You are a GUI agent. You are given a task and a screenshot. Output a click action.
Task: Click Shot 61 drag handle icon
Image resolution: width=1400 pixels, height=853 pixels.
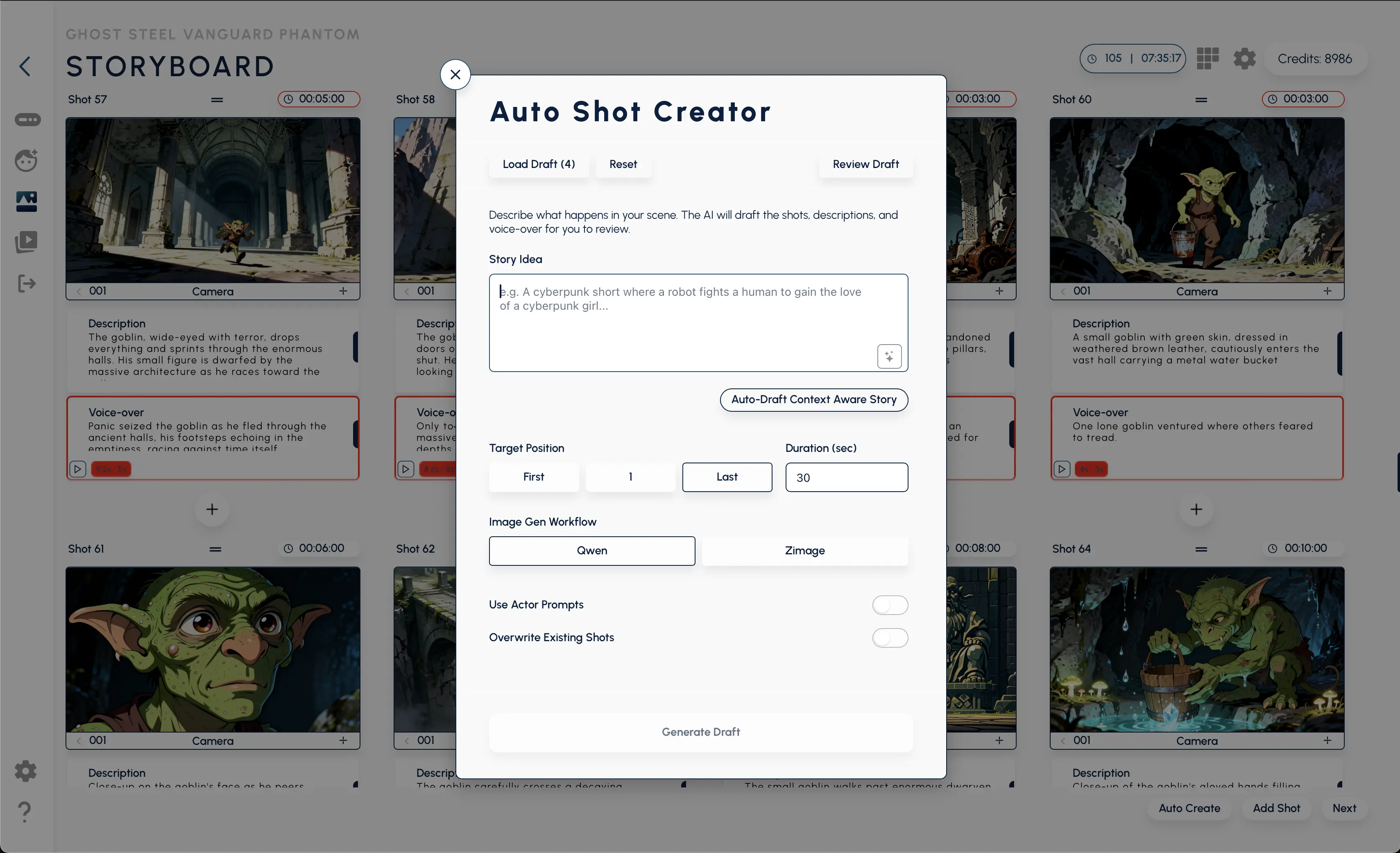point(215,549)
